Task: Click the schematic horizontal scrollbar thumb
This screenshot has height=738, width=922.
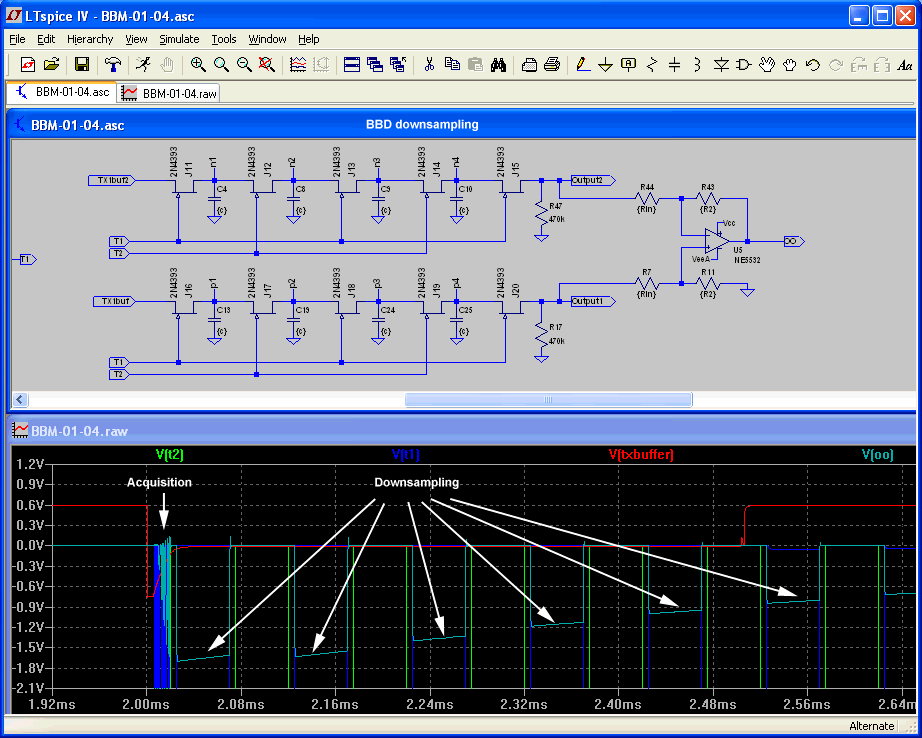Action: pos(548,400)
